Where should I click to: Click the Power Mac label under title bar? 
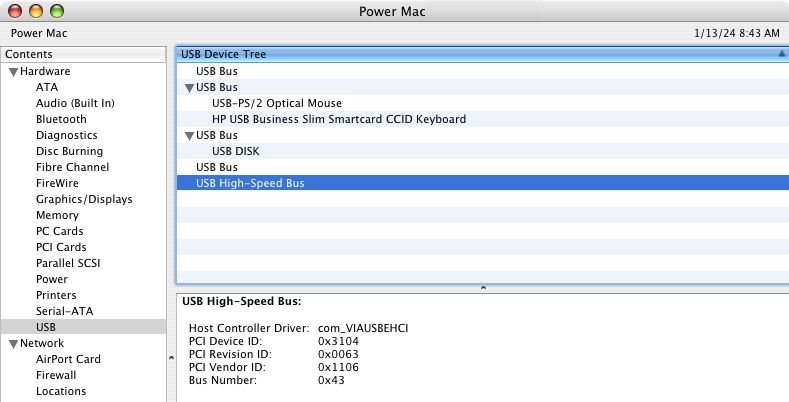point(39,33)
